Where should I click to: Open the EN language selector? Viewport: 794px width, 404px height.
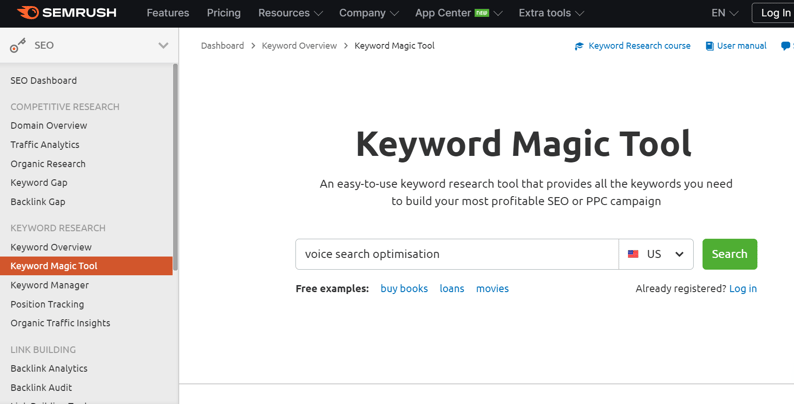[725, 13]
